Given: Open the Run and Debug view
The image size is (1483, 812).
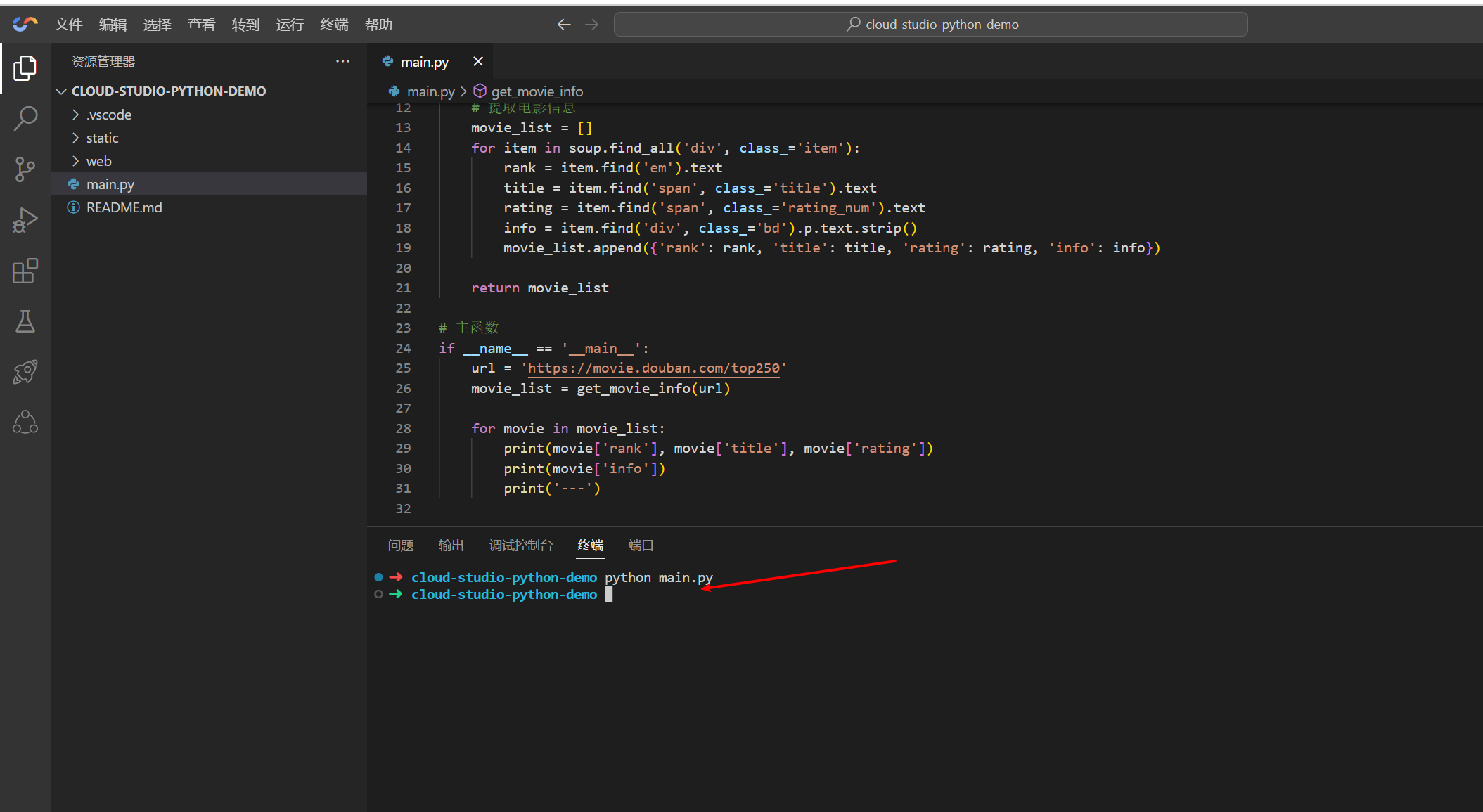Looking at the screenshot, I should [x=25, y=220].
